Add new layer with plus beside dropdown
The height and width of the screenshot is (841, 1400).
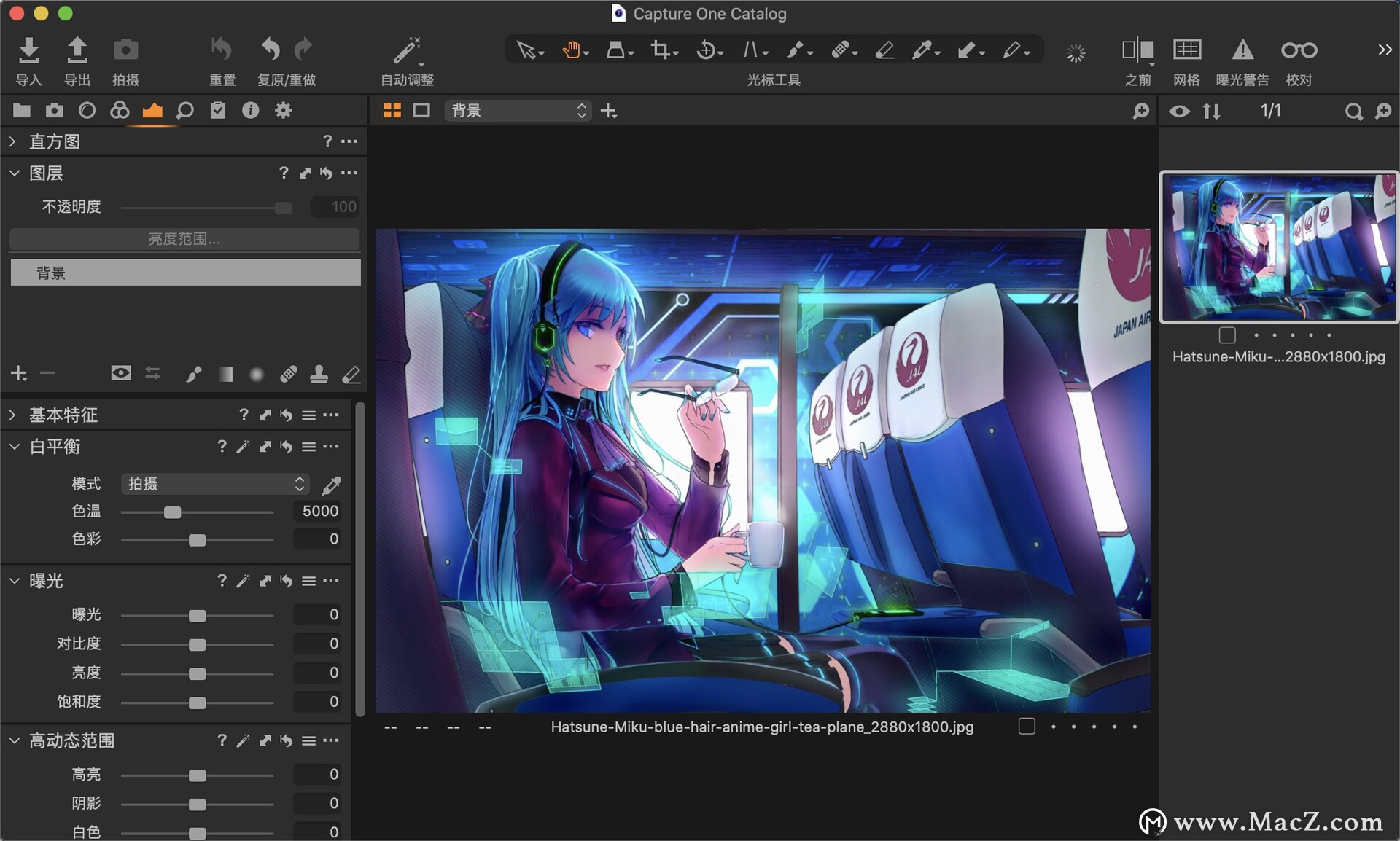click(x=608, y=111)
